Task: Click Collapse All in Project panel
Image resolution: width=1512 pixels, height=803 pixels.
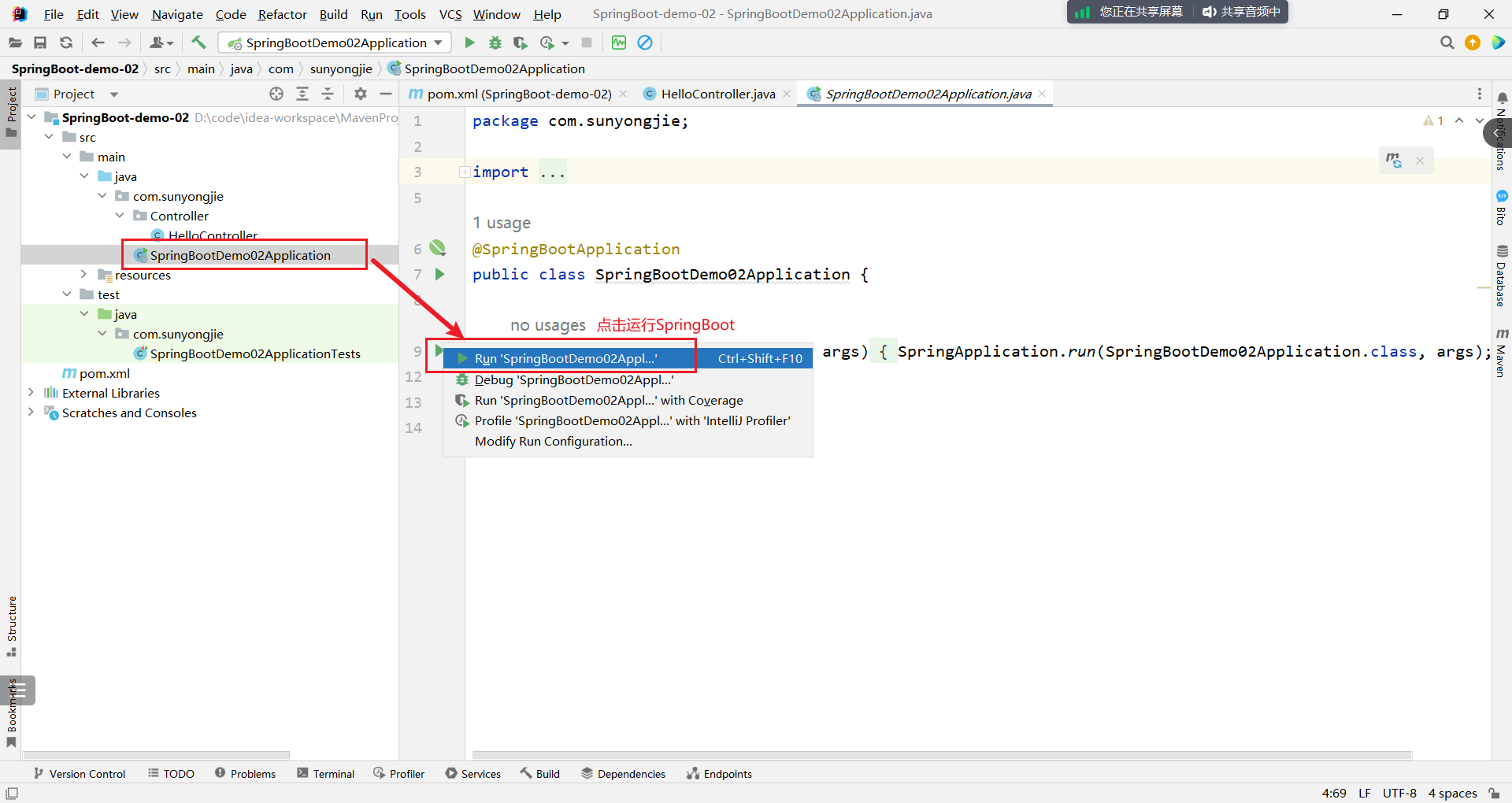Action: (328, 94)
